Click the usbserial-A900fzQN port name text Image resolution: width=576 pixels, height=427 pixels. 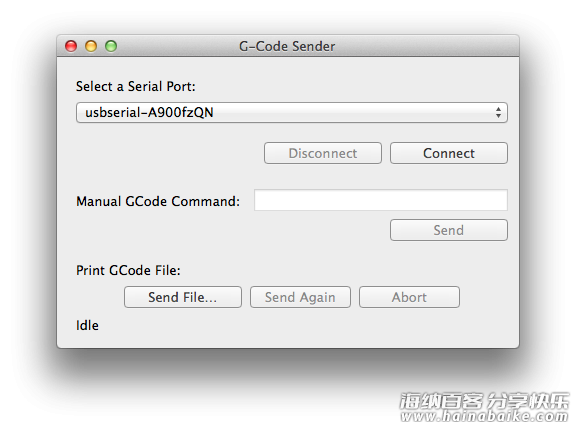coord(149,112)
